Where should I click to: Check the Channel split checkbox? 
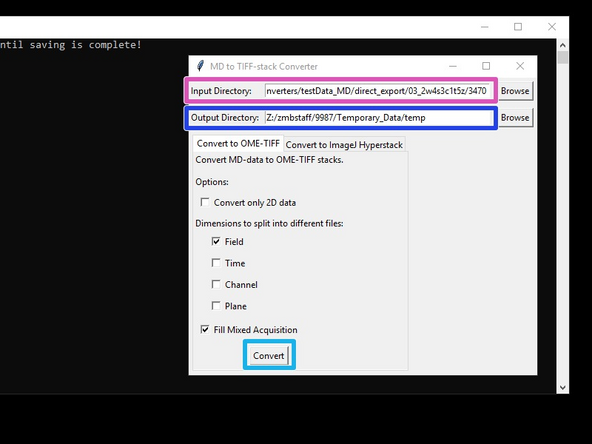(x=216, y=284)
